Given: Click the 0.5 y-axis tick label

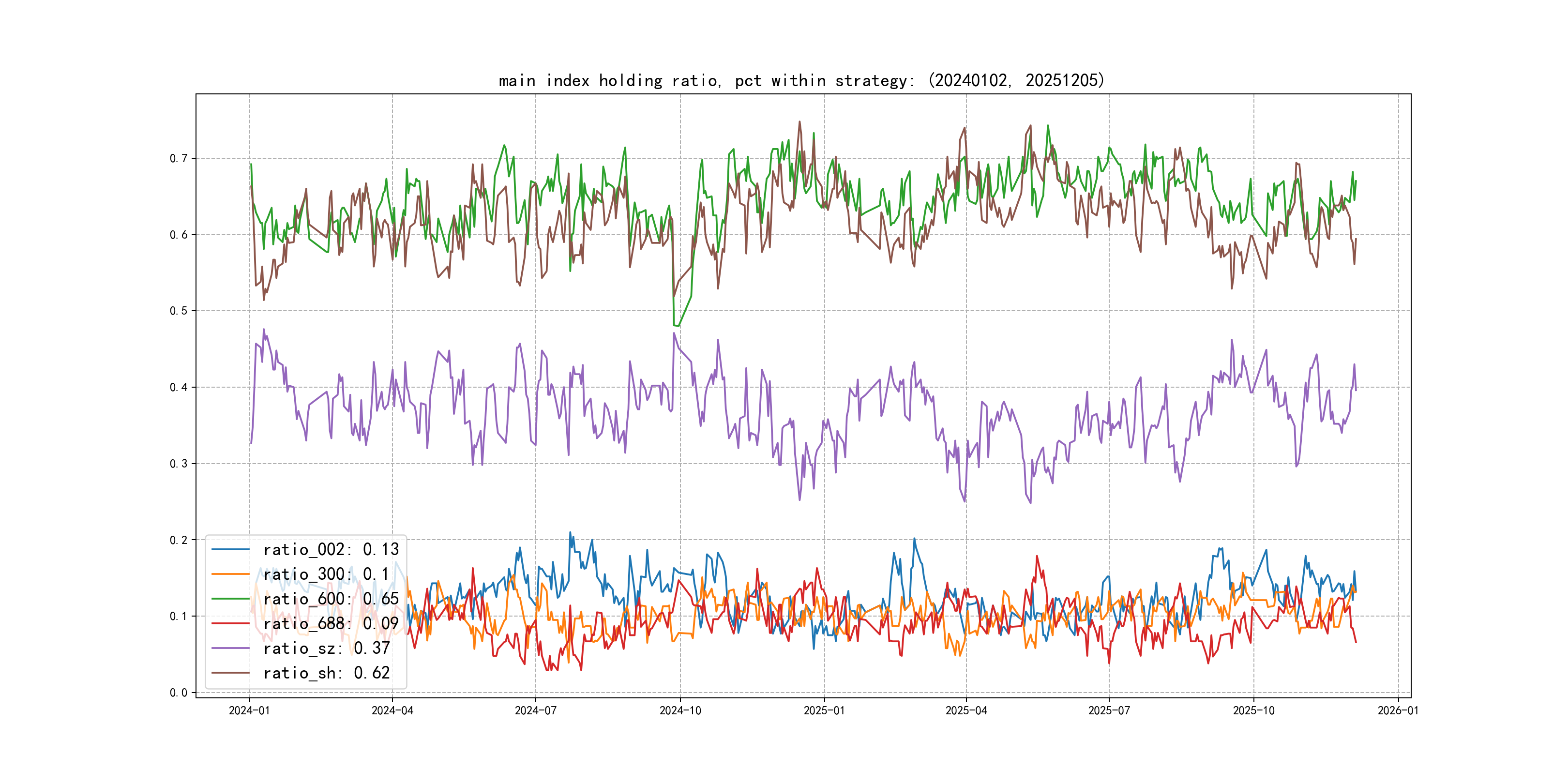Looking at the screenshot, I should 179,311.
